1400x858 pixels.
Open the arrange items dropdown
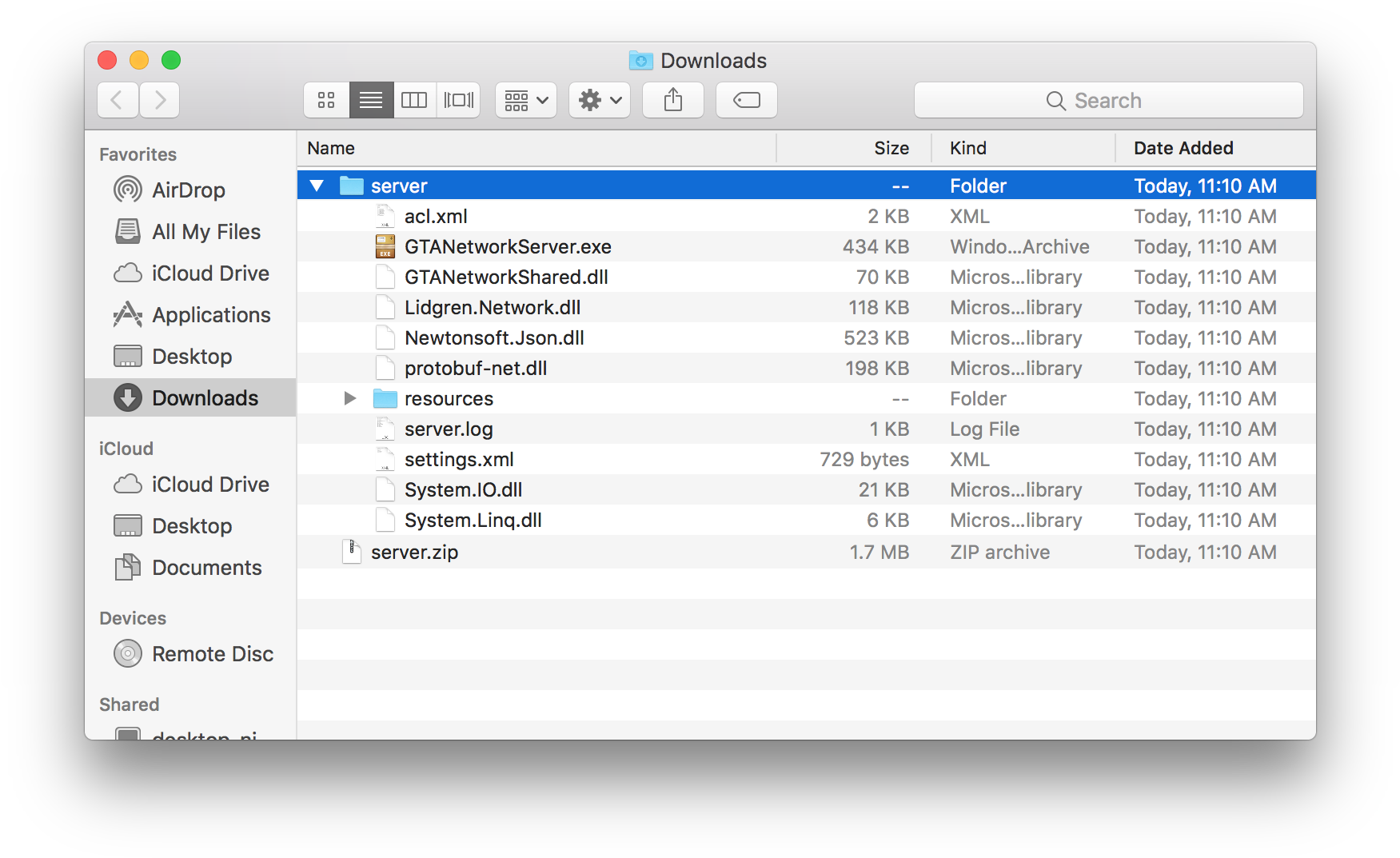(526, 100)
